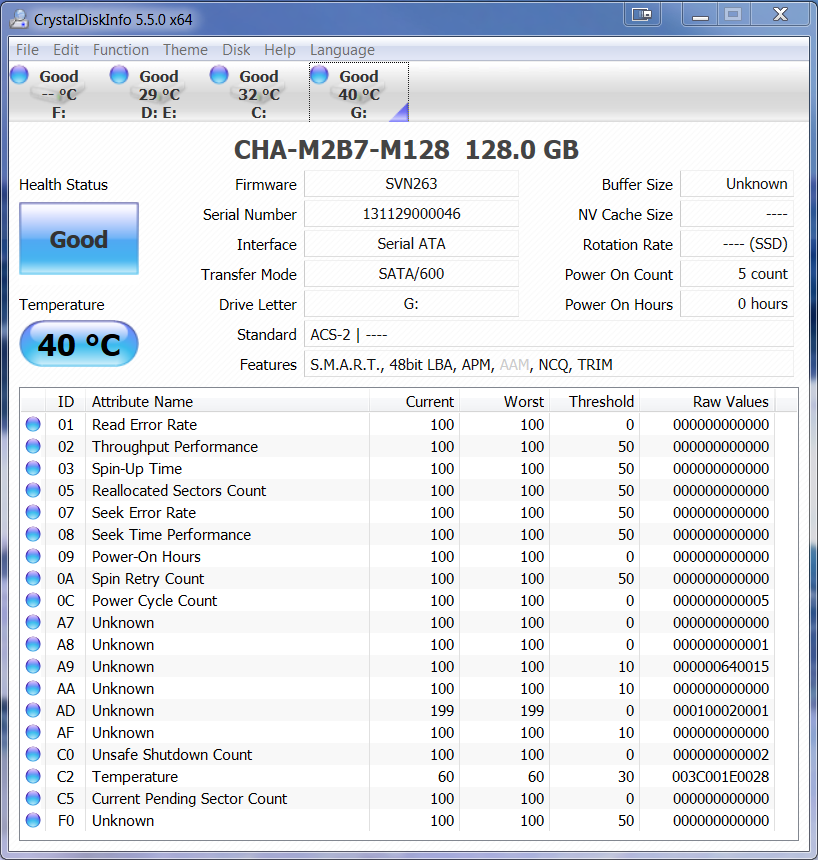The width and height of the screenshot is (818, 860).
Task: Click the 40 °C temperature button
Action: (79, 345)
